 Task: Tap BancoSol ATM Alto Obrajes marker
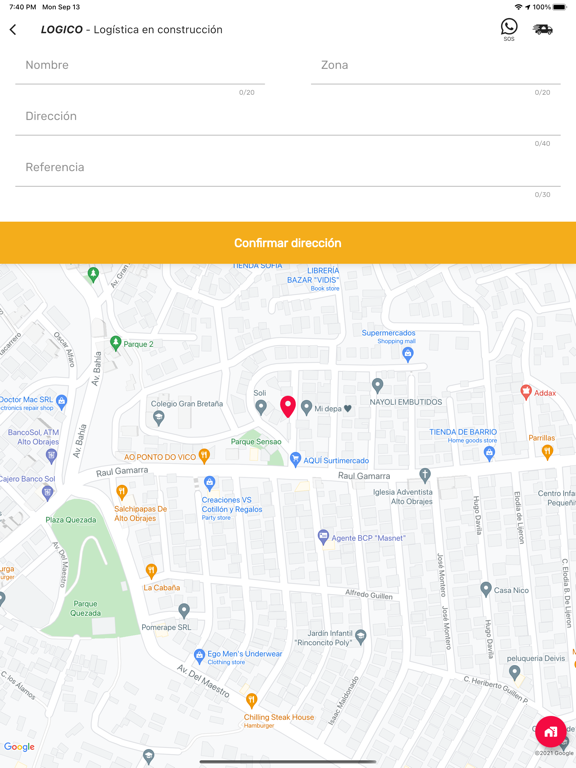coord(51,456)
